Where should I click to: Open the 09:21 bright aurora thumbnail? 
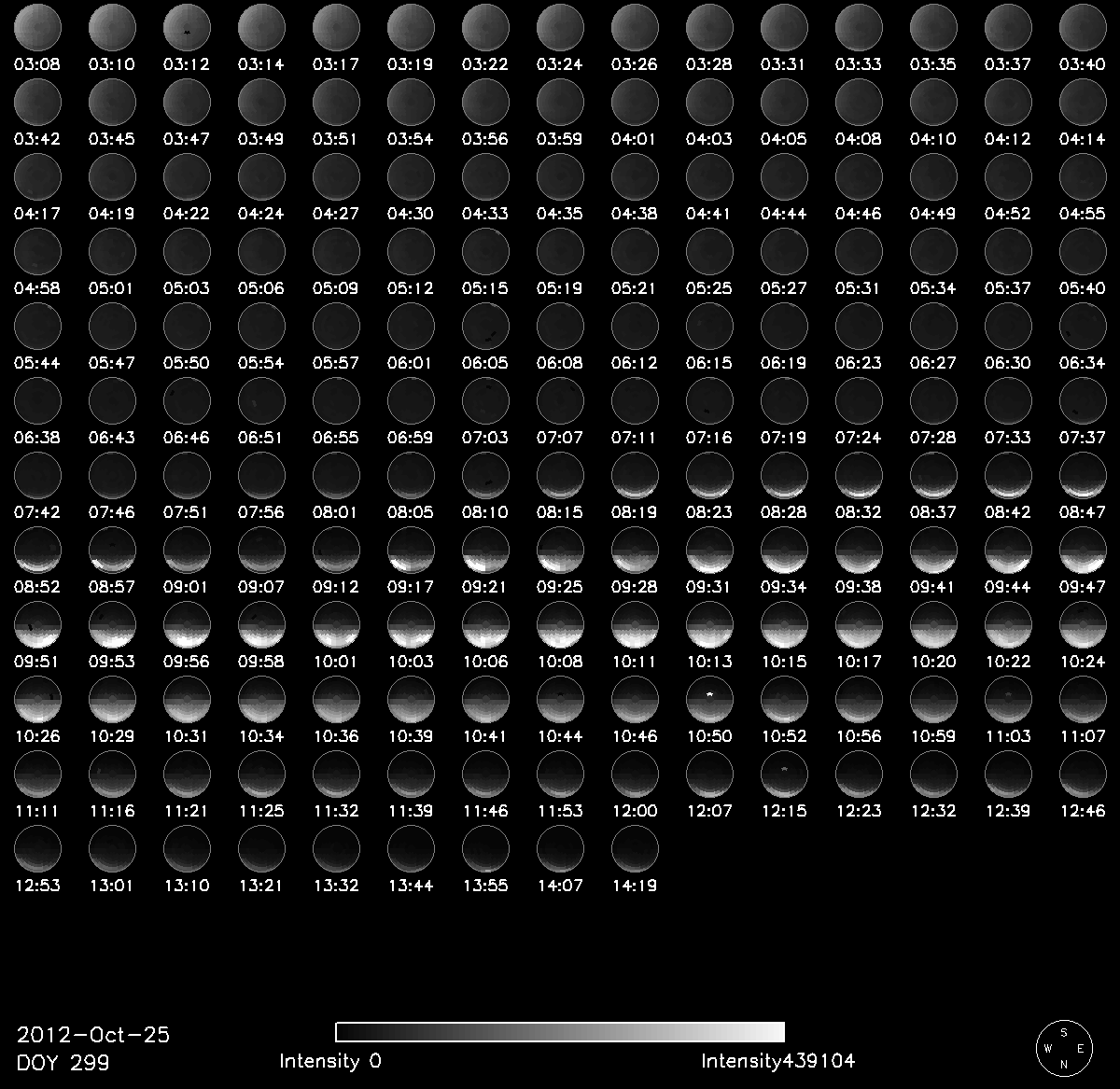tap(485, 550)
